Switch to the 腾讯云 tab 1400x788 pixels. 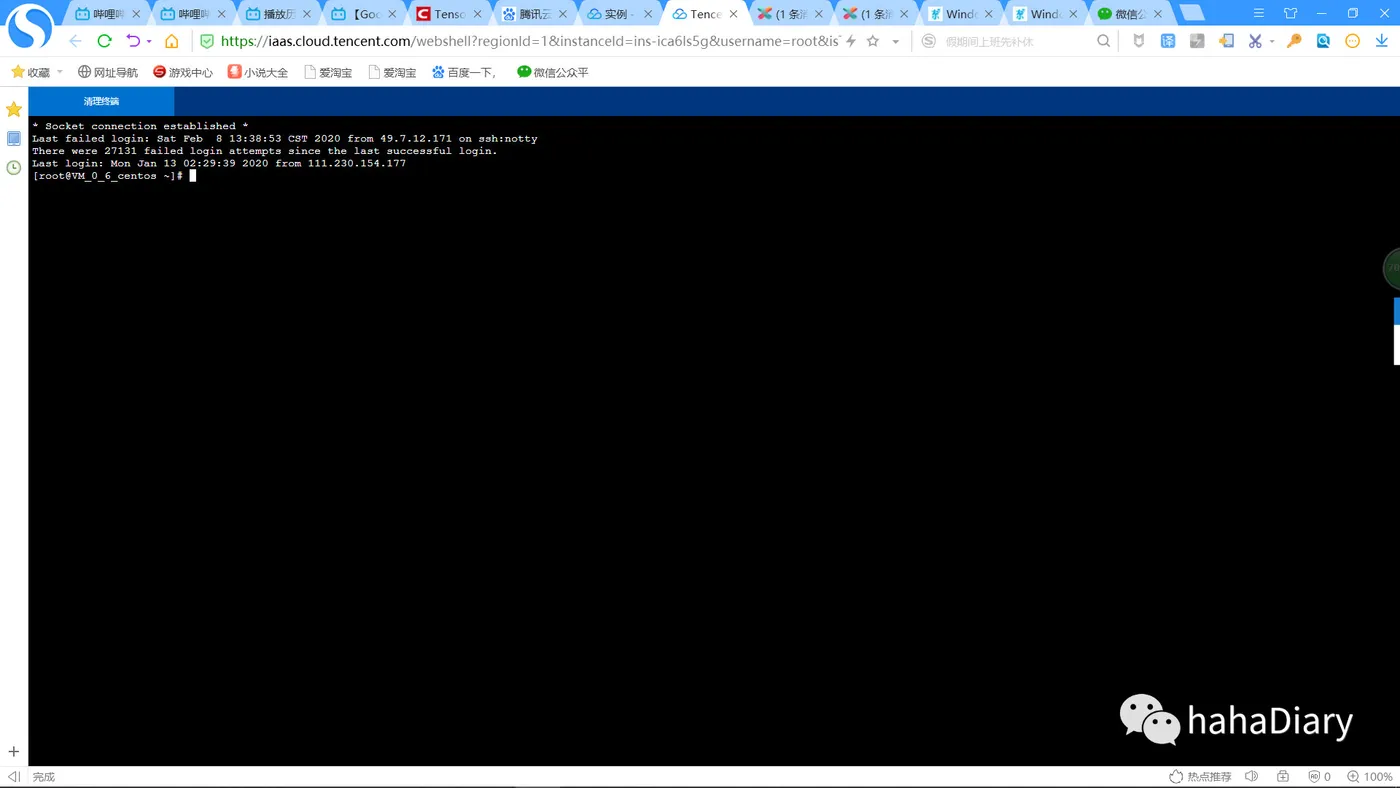[533, 14]
